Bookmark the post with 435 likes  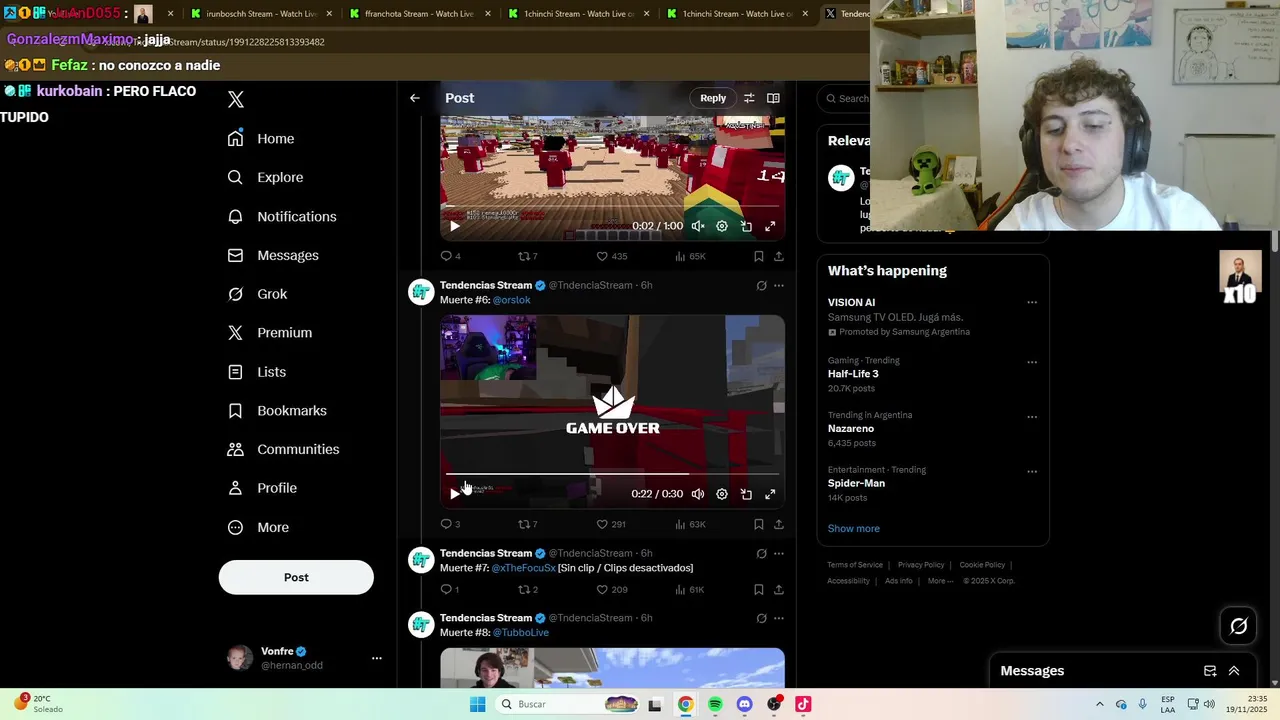coord(759,256)
